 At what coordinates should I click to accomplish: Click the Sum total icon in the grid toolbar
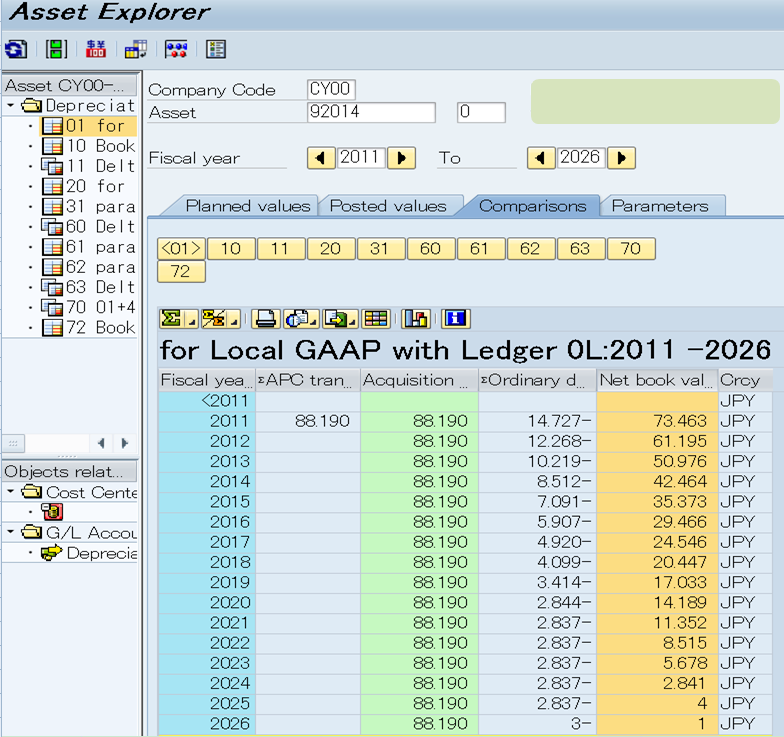pyautogui.click(x=172, y=318)
